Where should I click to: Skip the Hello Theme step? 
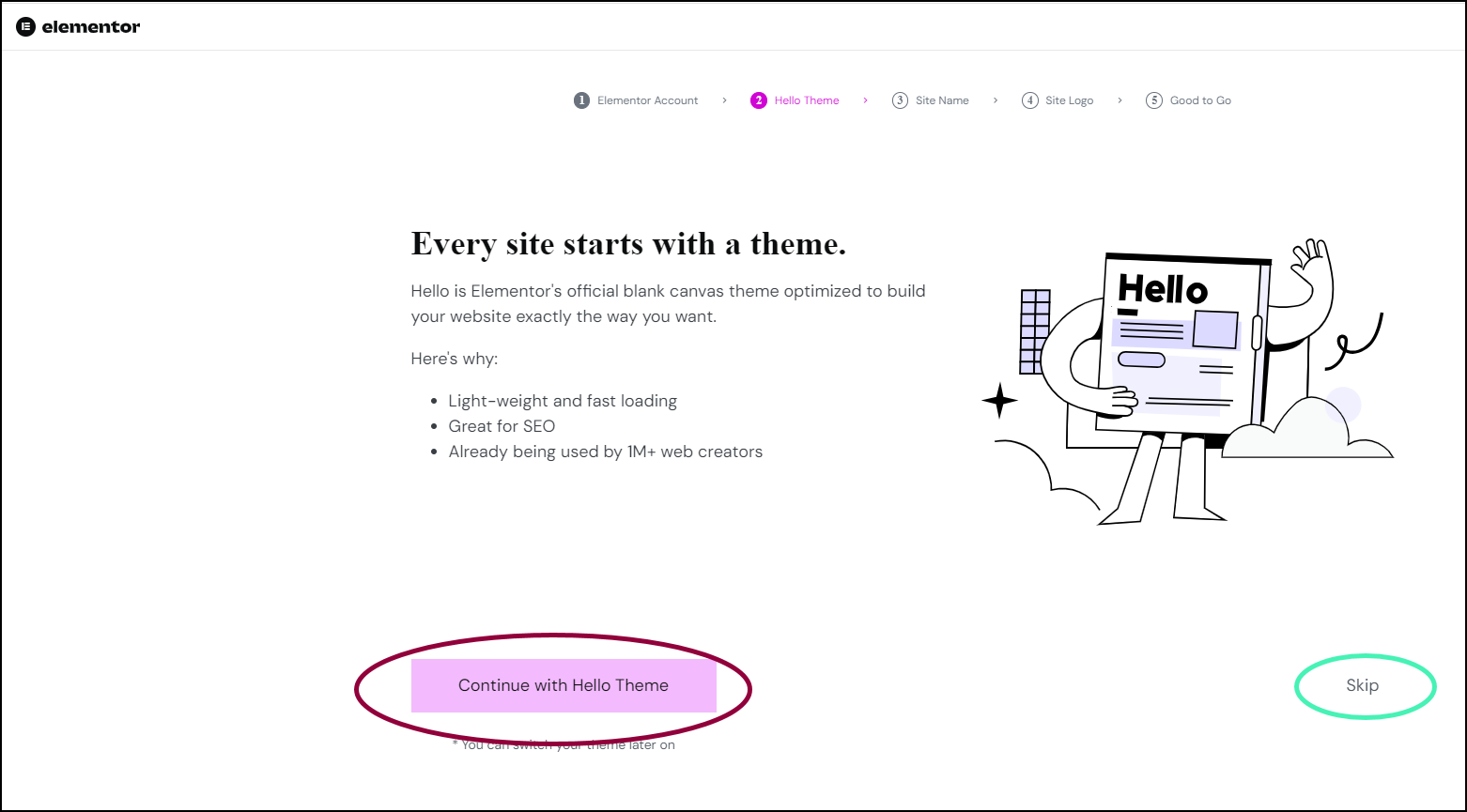pos(1362,685)
